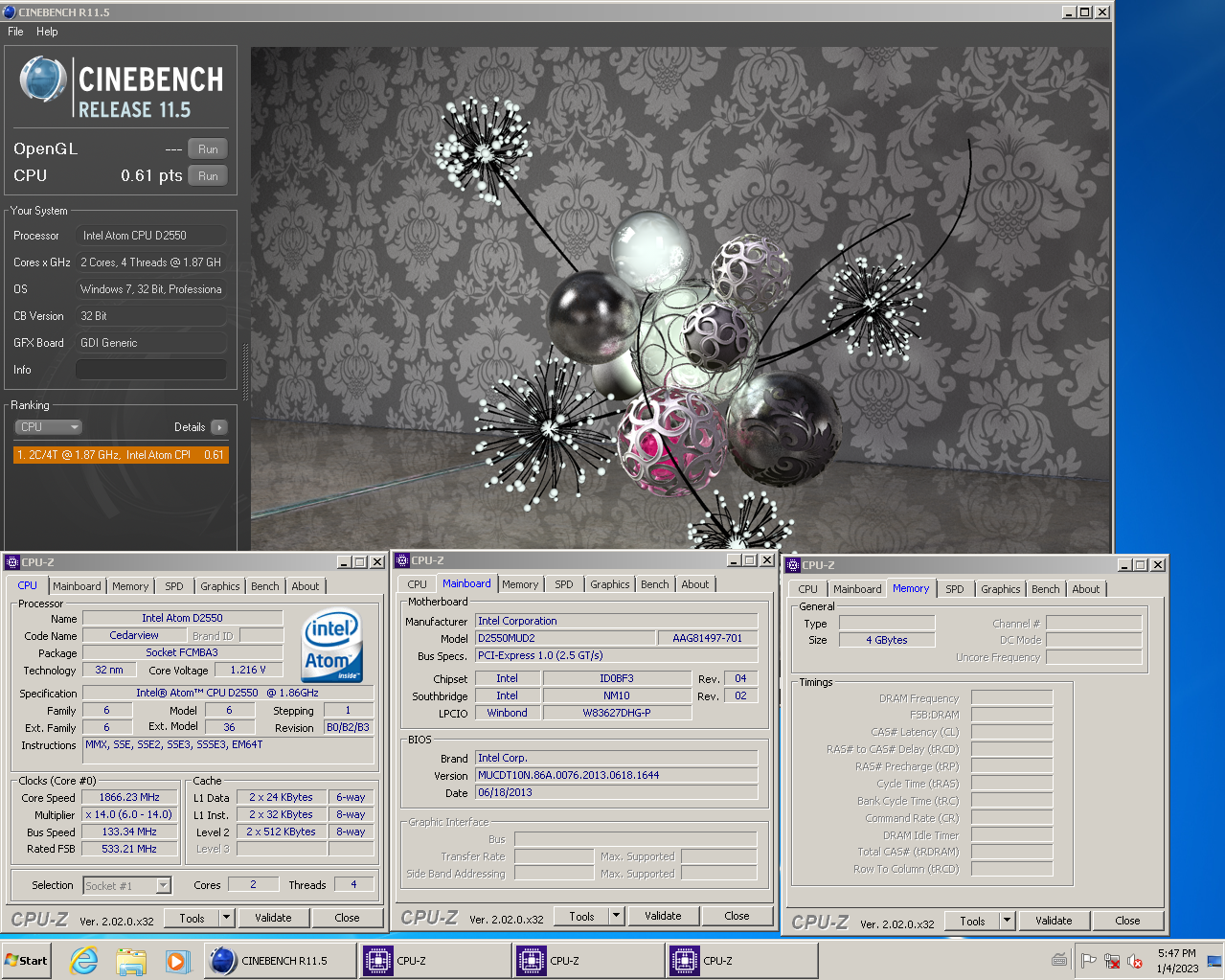The image size is (1225, 980).
Task: Click Tools button in CPU-Z Memory window
Action: tap(972, 921)
